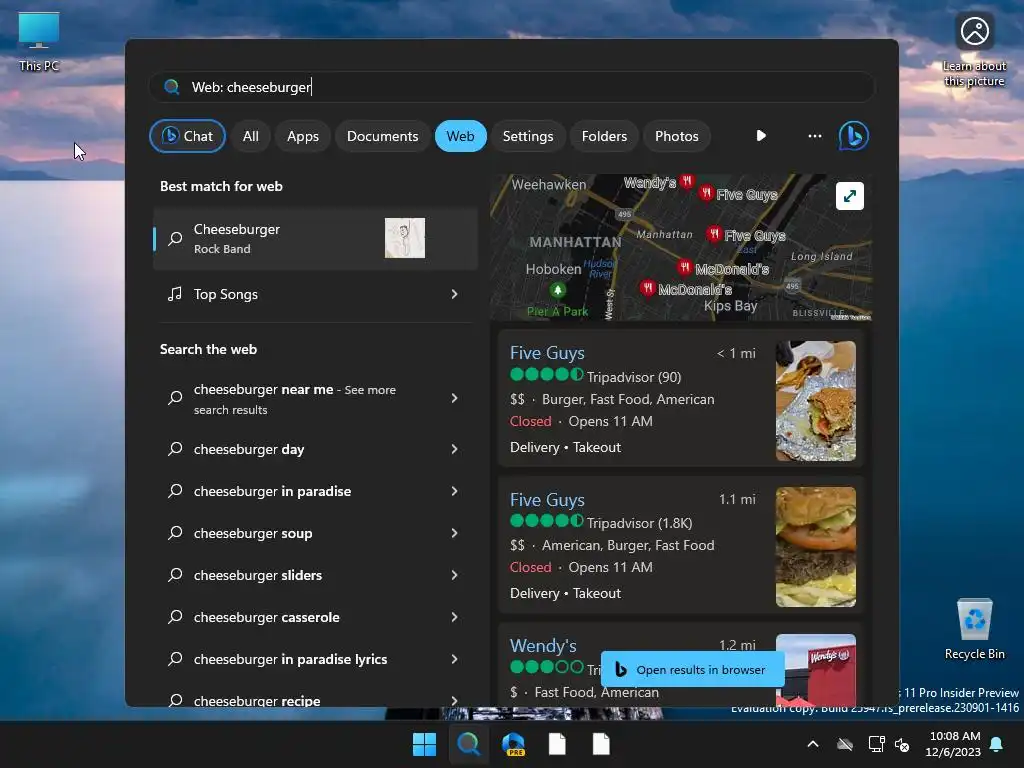Select the Folders filter tab
This screenshot has height=768, width=1024.
point(604,136)
